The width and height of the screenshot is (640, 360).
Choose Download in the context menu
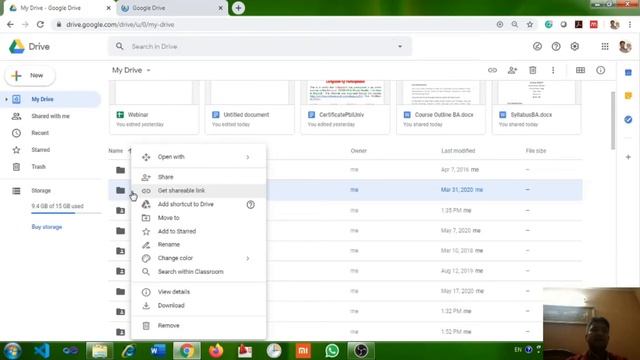tap(198, 305)
